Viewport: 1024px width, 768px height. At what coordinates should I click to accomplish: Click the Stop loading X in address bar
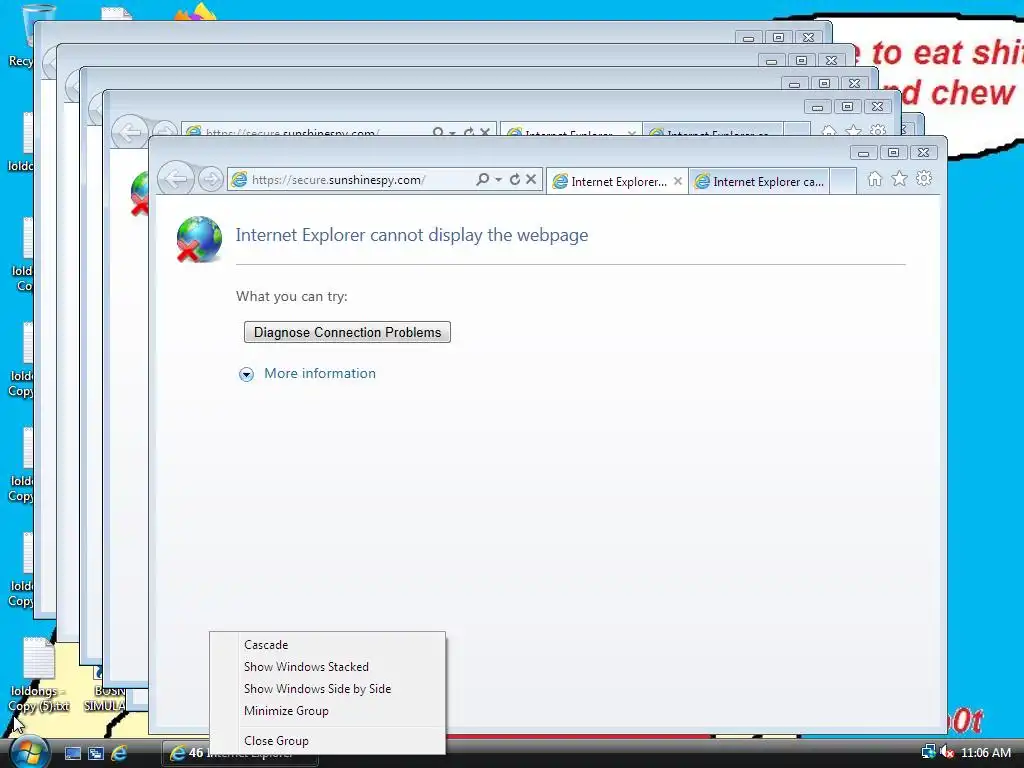click(531, 179)
